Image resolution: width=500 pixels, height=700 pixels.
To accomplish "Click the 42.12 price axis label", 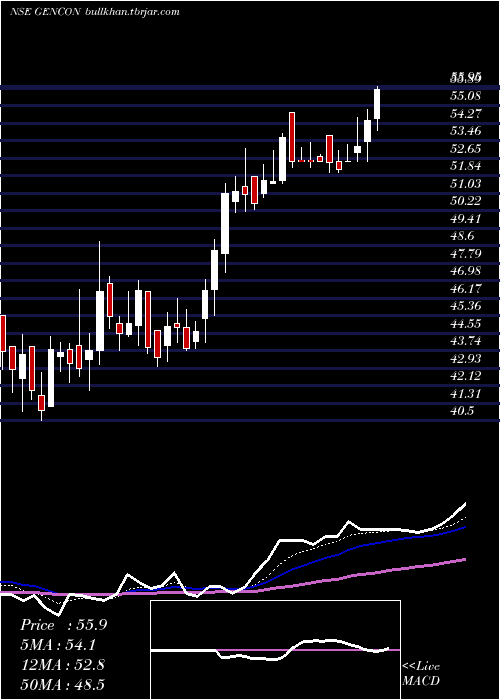I will (465, 376).
